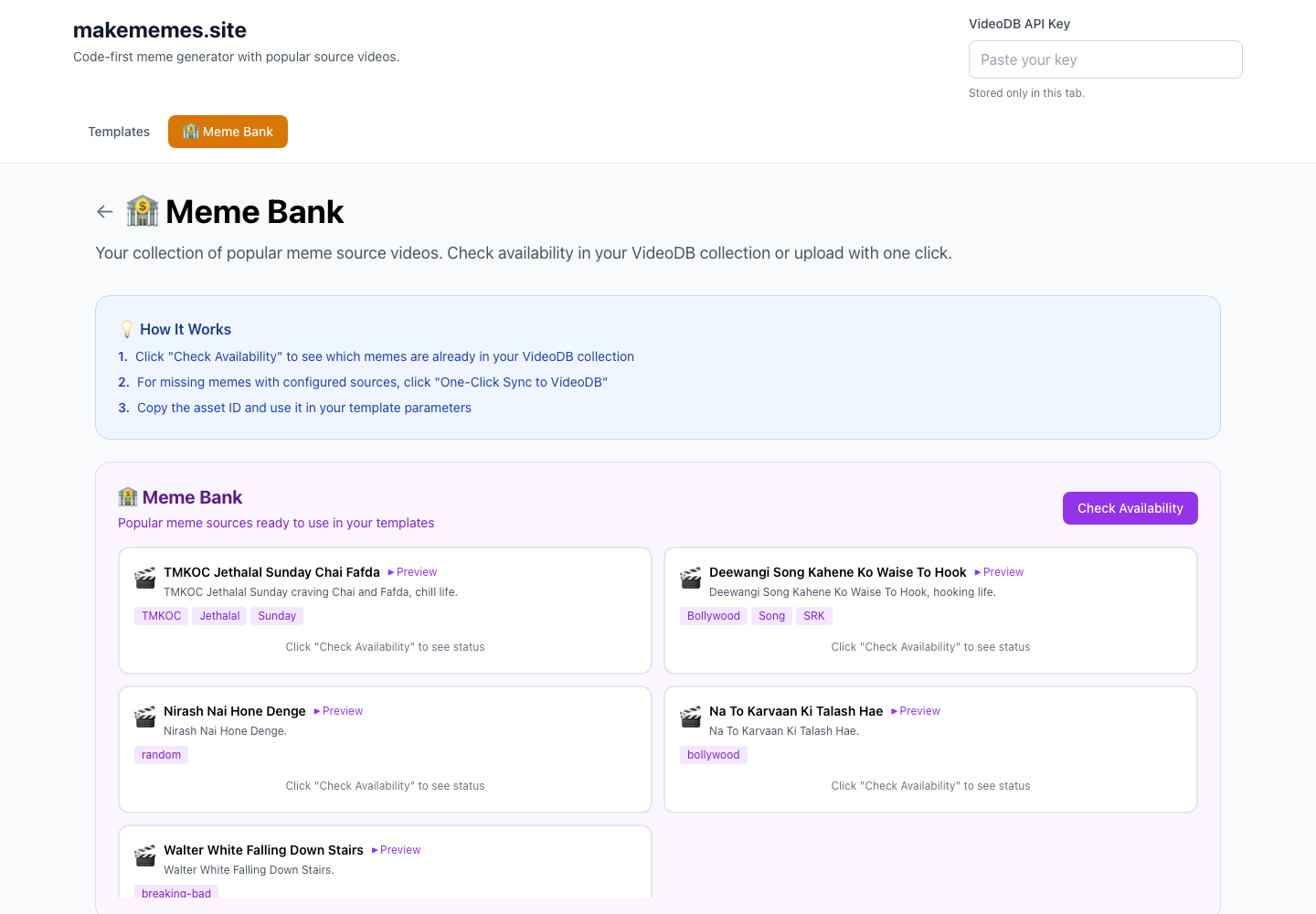Open Preview for Deewangi Song Kahene Ko Waise

1000,572
